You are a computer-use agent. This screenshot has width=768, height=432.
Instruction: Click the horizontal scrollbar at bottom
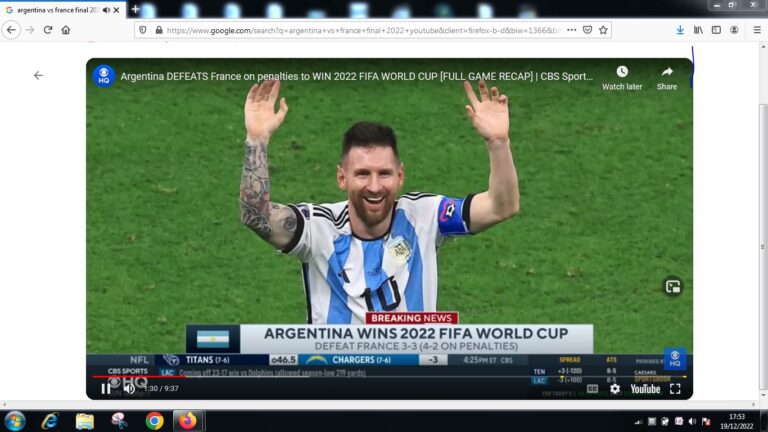[380, 404]
